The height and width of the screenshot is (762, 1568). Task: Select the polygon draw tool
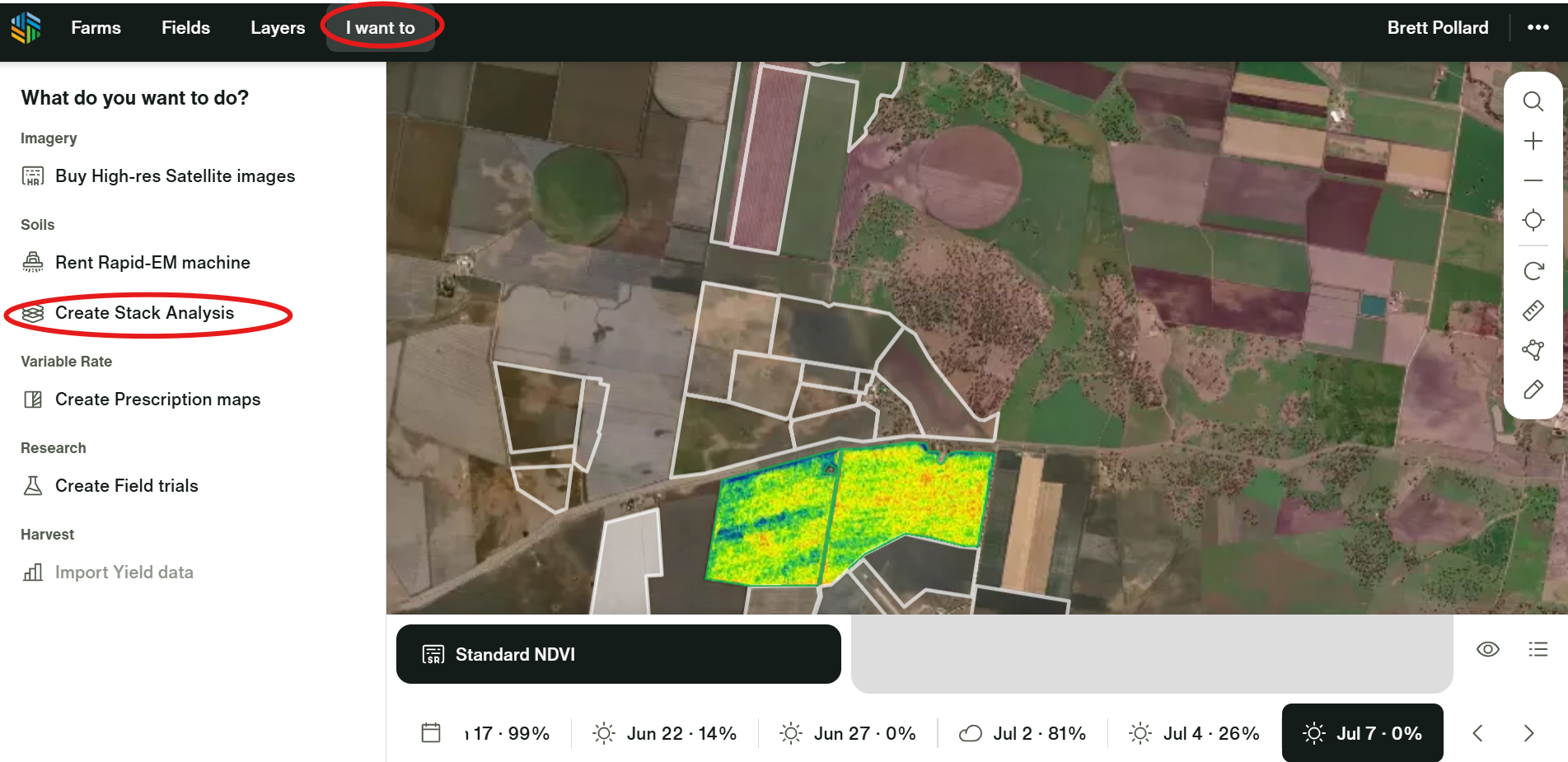(x=1533, y=350)
